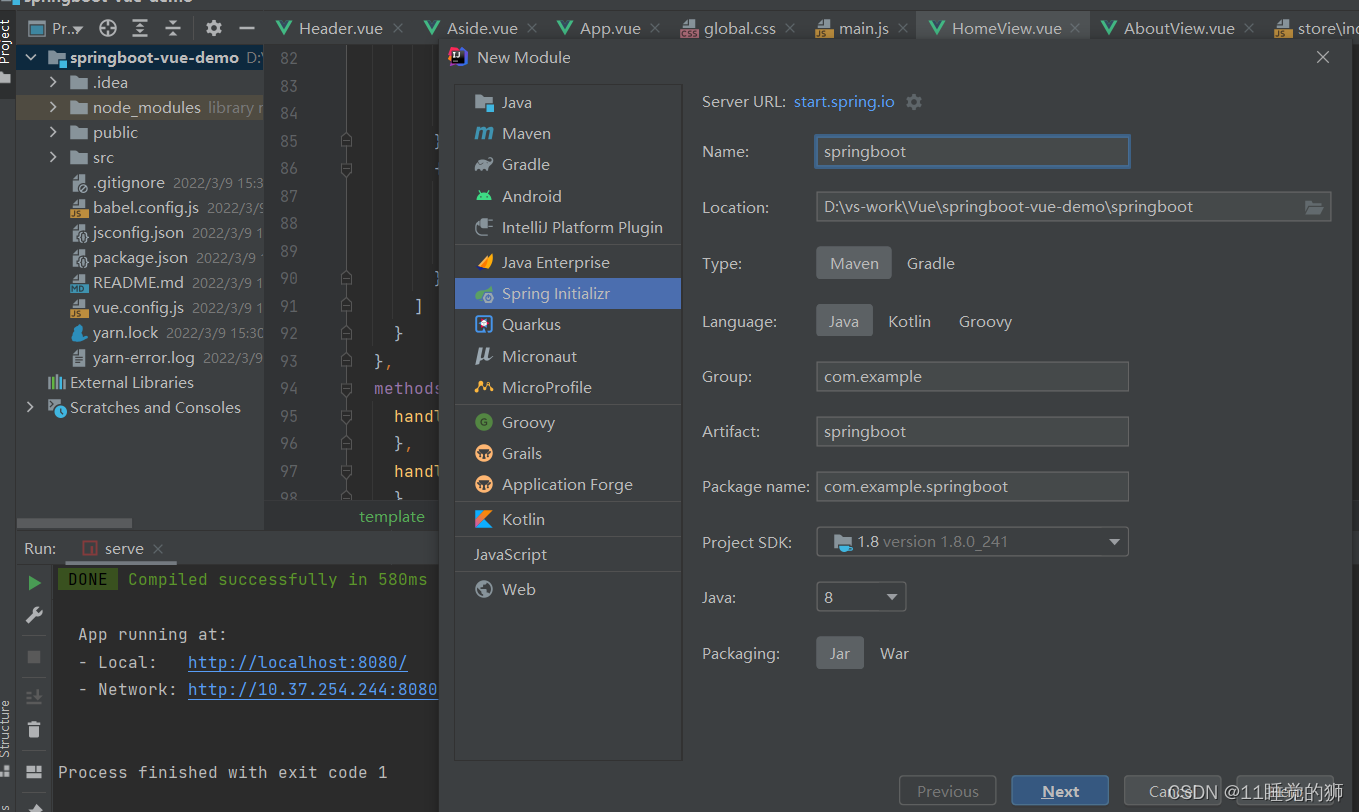Screen dimensions: 1359x812
Task: Open run settings wrench icon
Action: click(x=34, y=615)
